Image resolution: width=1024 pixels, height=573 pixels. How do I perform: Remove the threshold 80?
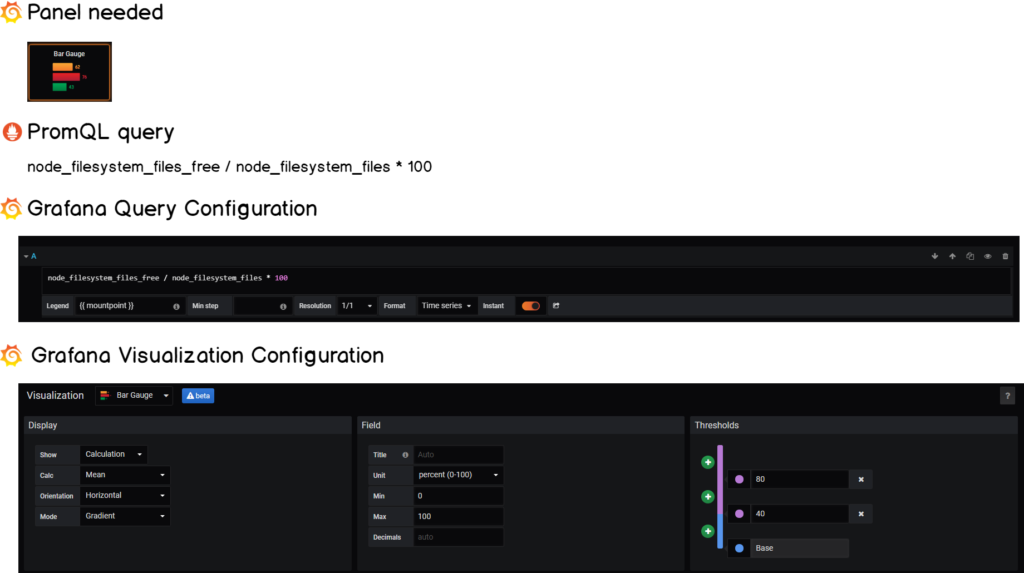[861, 480]
